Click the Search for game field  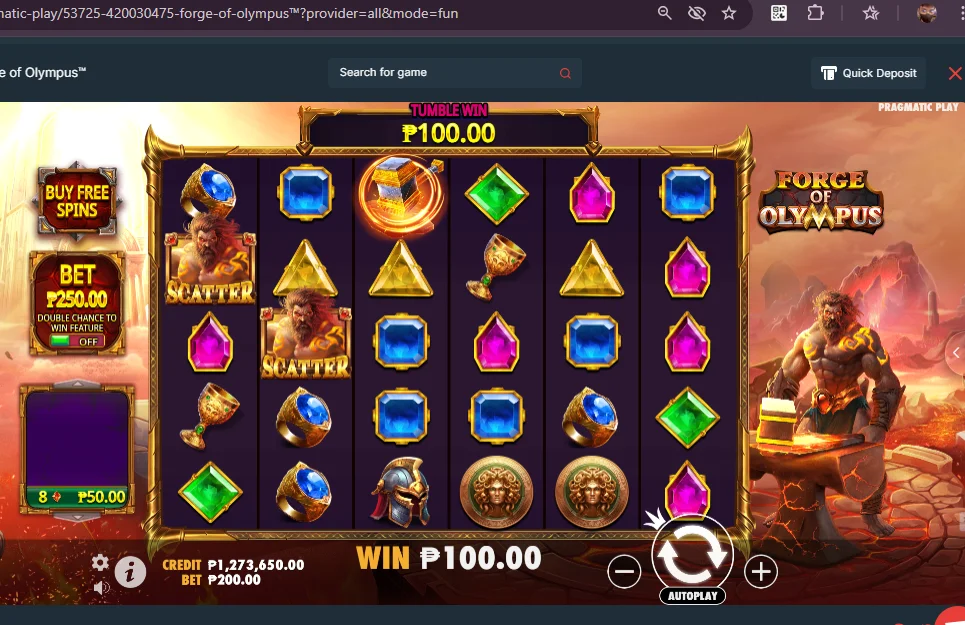[x=454, y=73]
